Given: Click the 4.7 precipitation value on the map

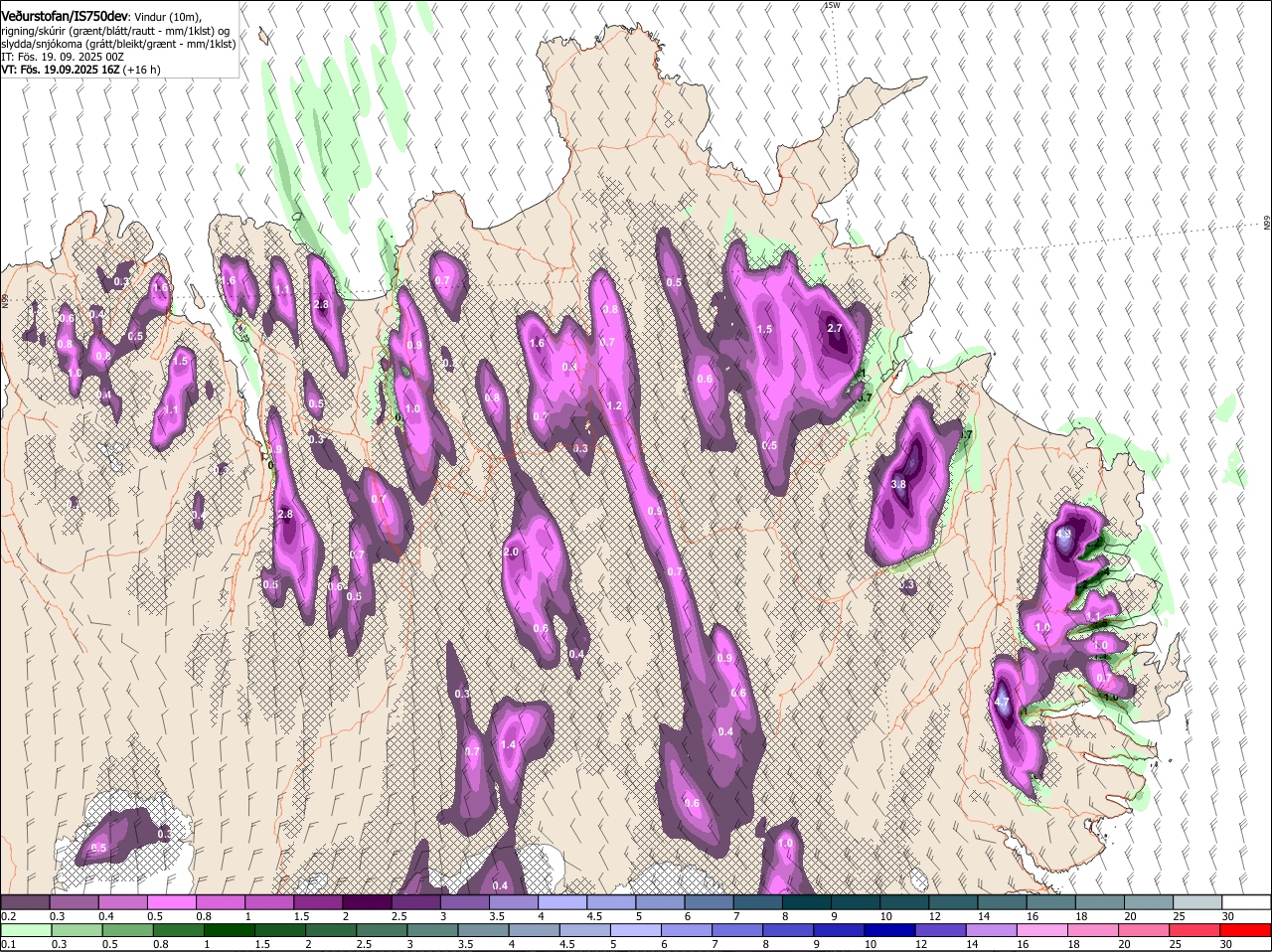Looking at the screenshot, I should 1002,703.
